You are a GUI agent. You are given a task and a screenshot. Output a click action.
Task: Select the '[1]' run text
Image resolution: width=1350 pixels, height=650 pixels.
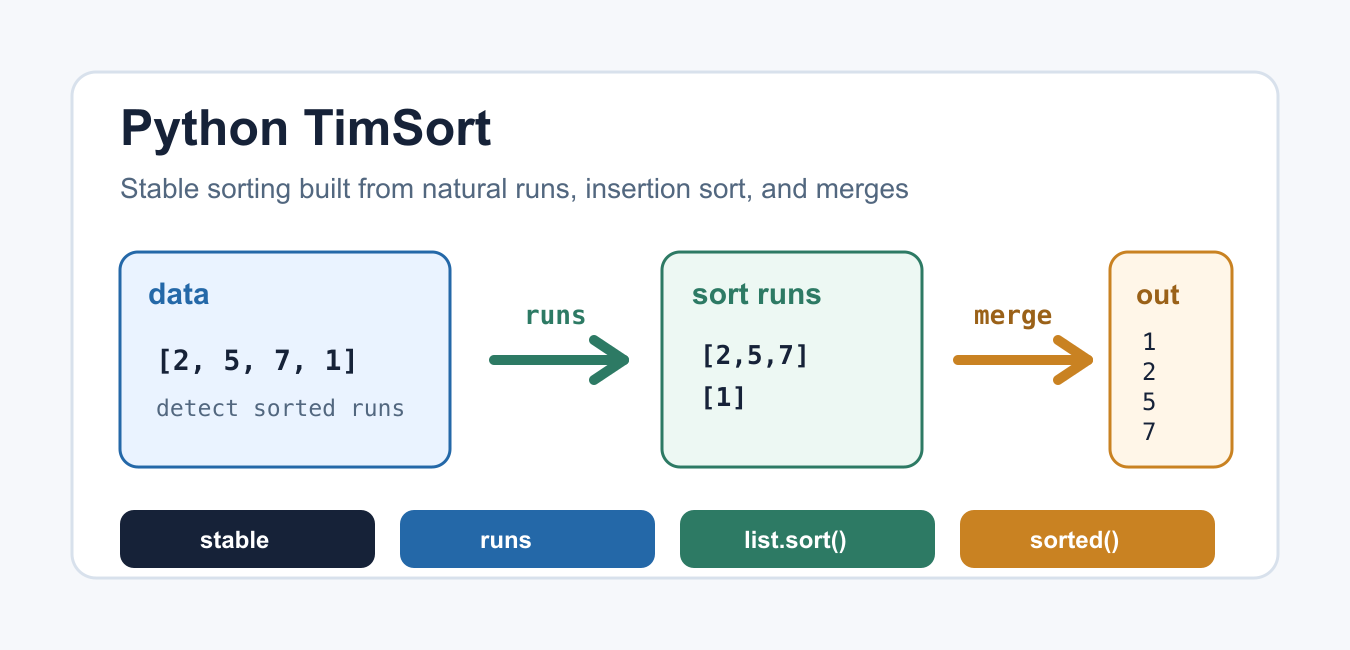(724, 397)
